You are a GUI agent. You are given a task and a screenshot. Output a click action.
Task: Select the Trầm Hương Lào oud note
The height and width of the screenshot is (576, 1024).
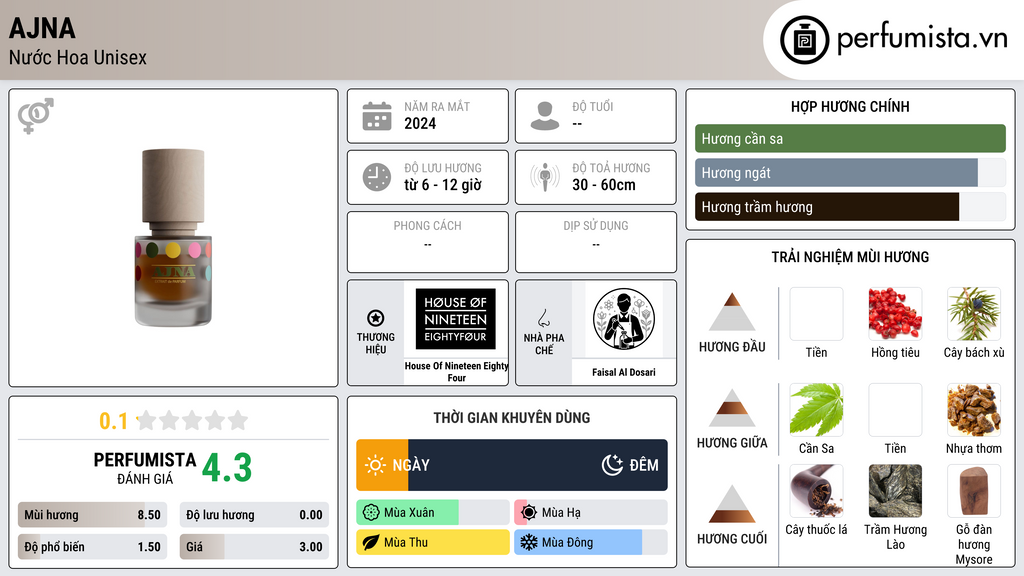[895, 491]
